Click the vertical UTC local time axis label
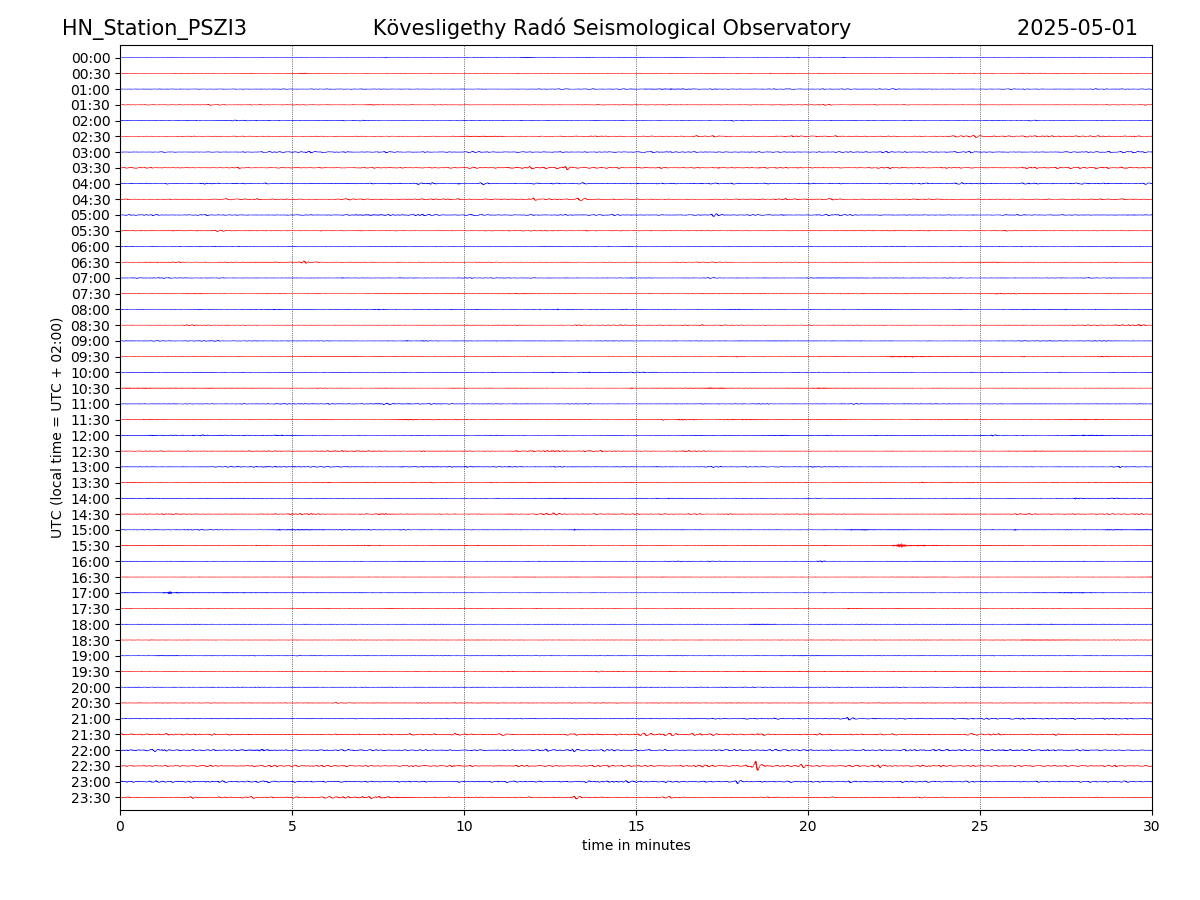The image size is (1200, 900). [x=57, y=428]
